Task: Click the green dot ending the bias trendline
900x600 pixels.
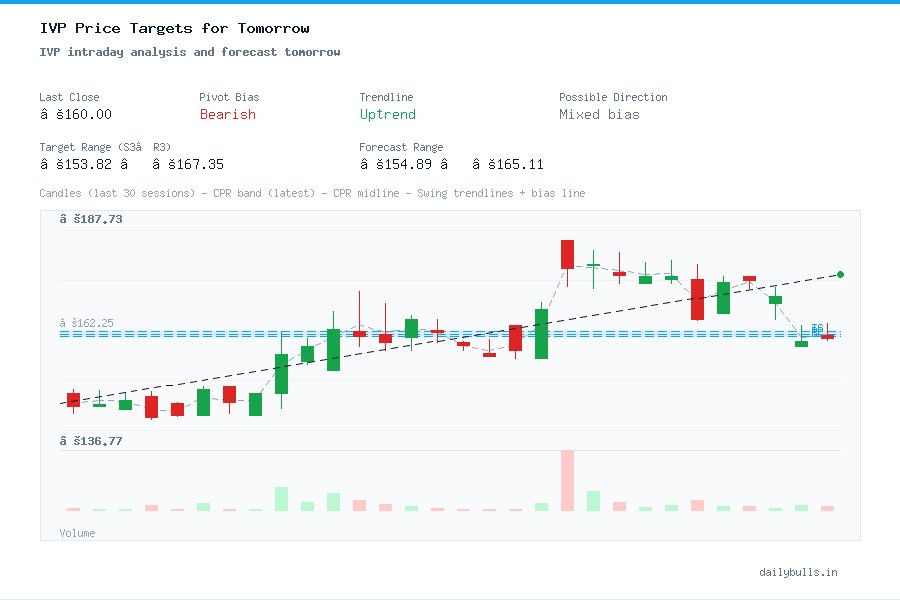Action: [840, 274]
